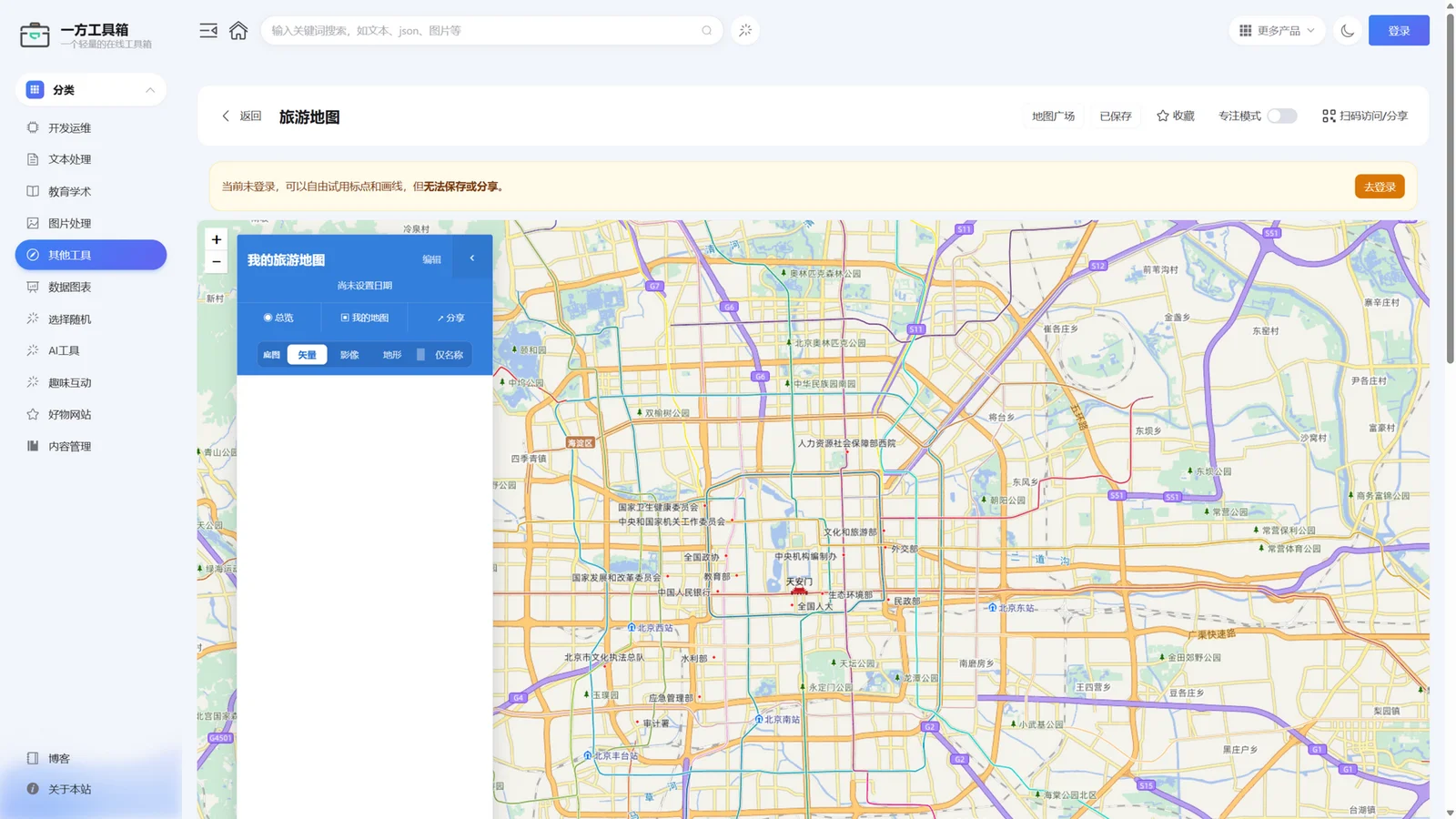The height and width of the screenshot is (819, 1456).
Task: Open the 更多产品 dropdown
Action: point(1277,30)
